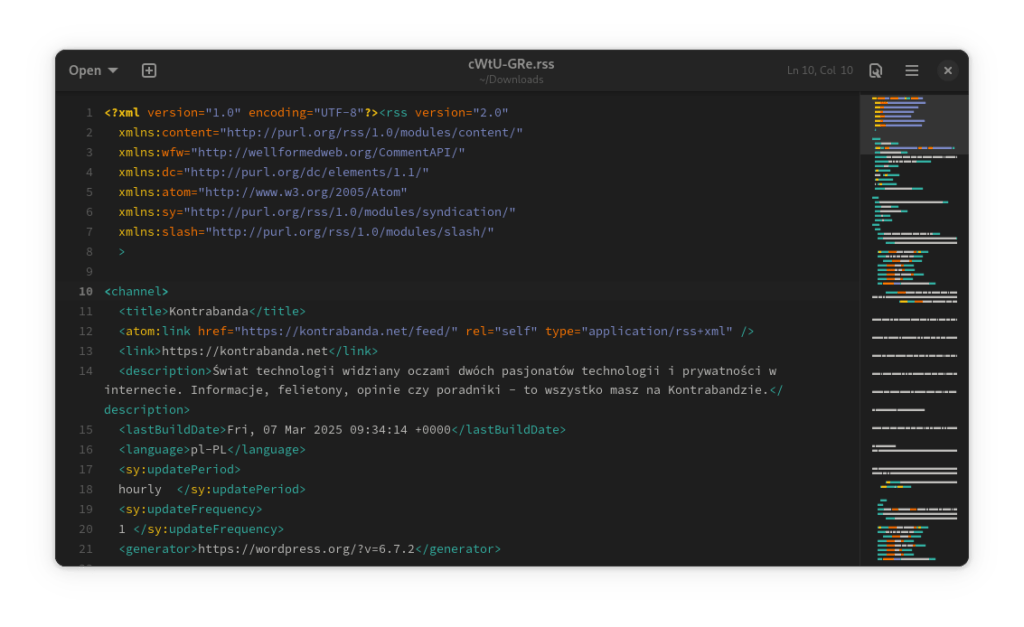Open the document properties wrench icon
The width and height of the screenshot is (1024, 627).
tap(875, 70)
